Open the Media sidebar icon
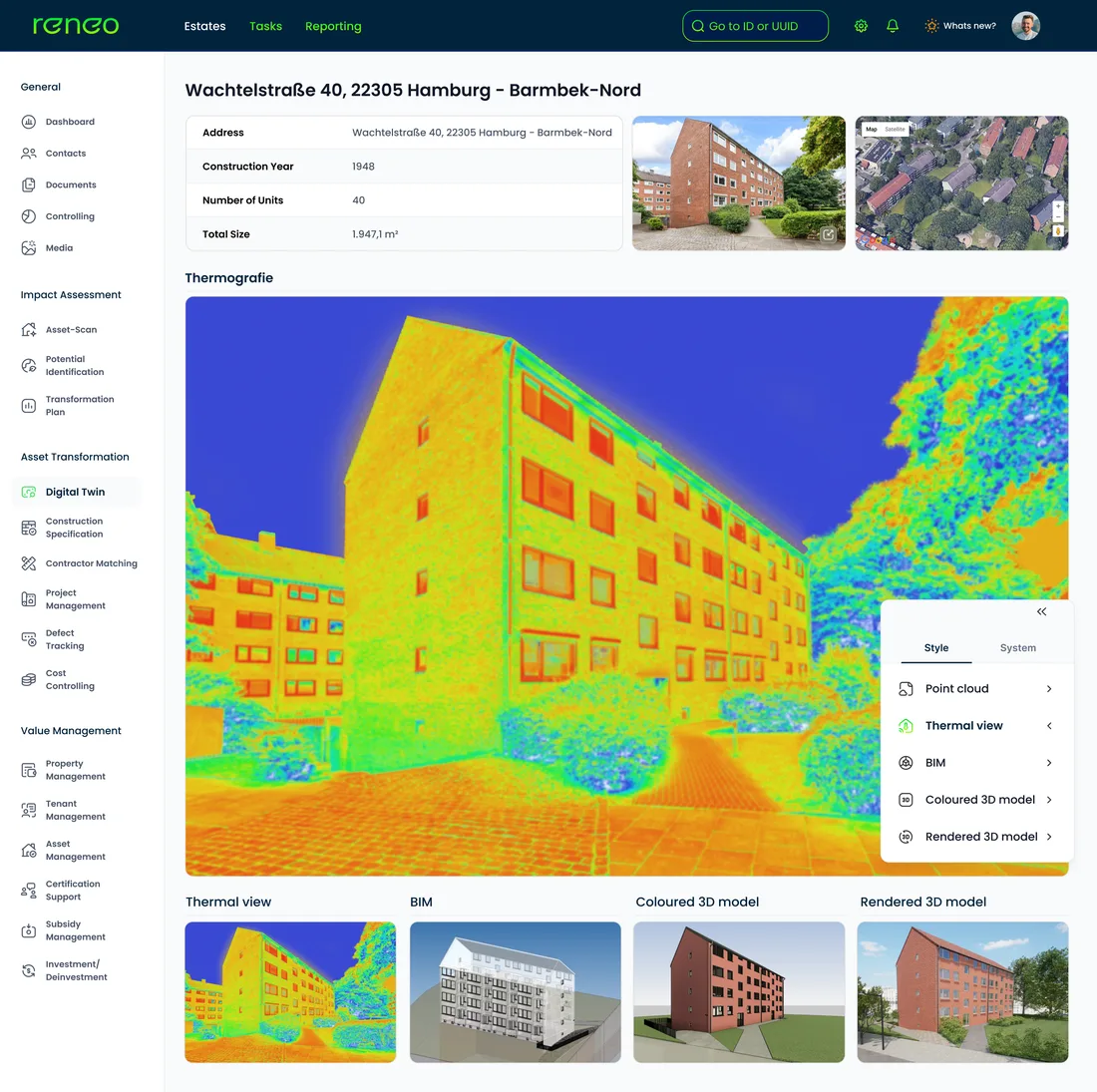The height and width of the screenshot is (1092, 1097). click(29, 247)
